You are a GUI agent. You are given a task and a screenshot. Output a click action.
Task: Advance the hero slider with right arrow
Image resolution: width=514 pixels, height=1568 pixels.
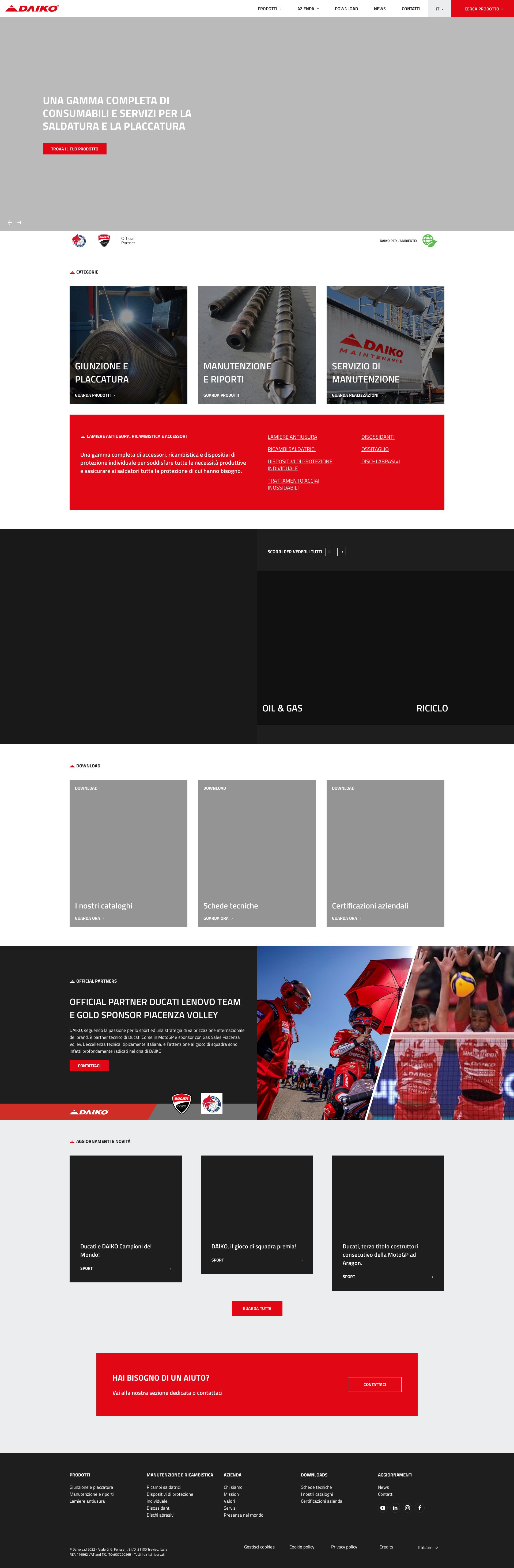pos(20,222)
